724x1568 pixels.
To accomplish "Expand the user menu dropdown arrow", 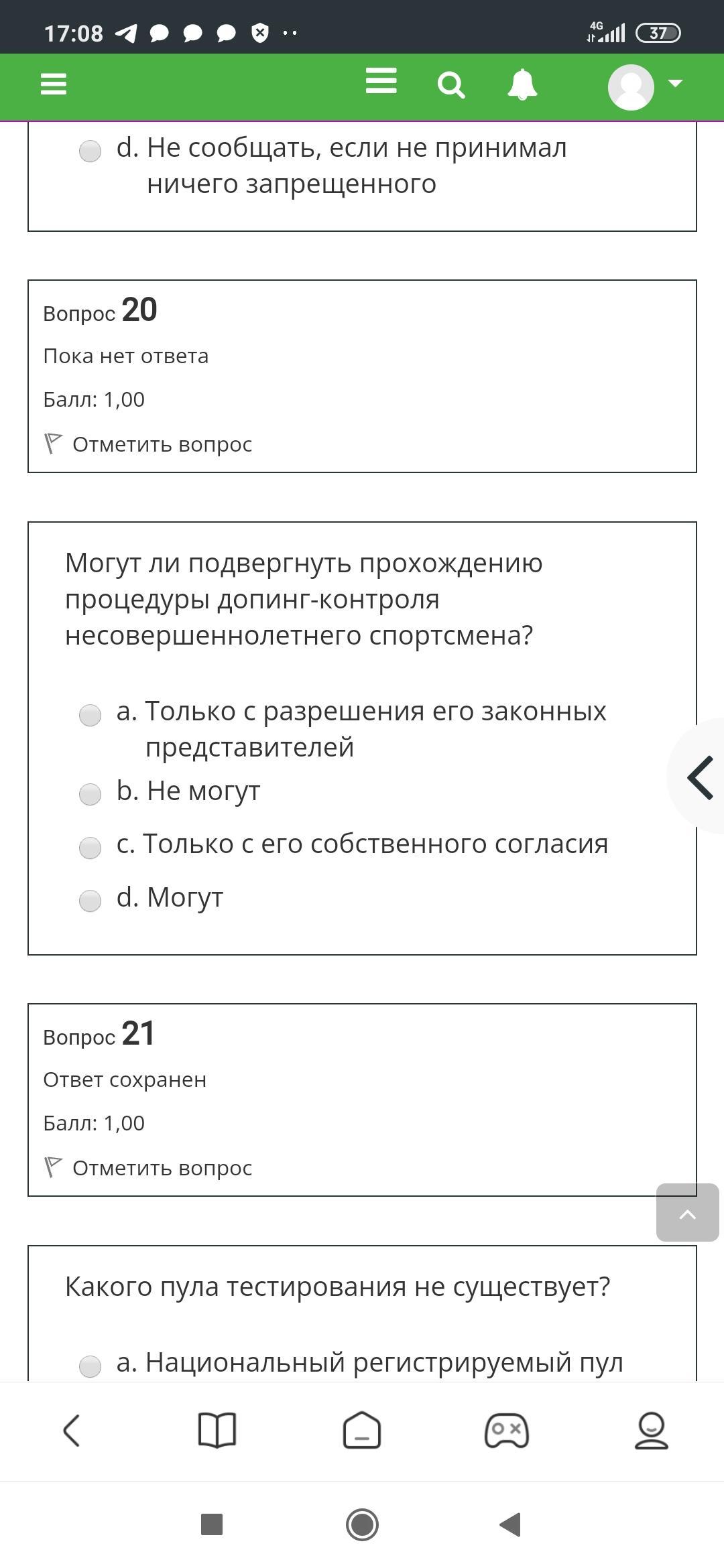I will [675, 84].
